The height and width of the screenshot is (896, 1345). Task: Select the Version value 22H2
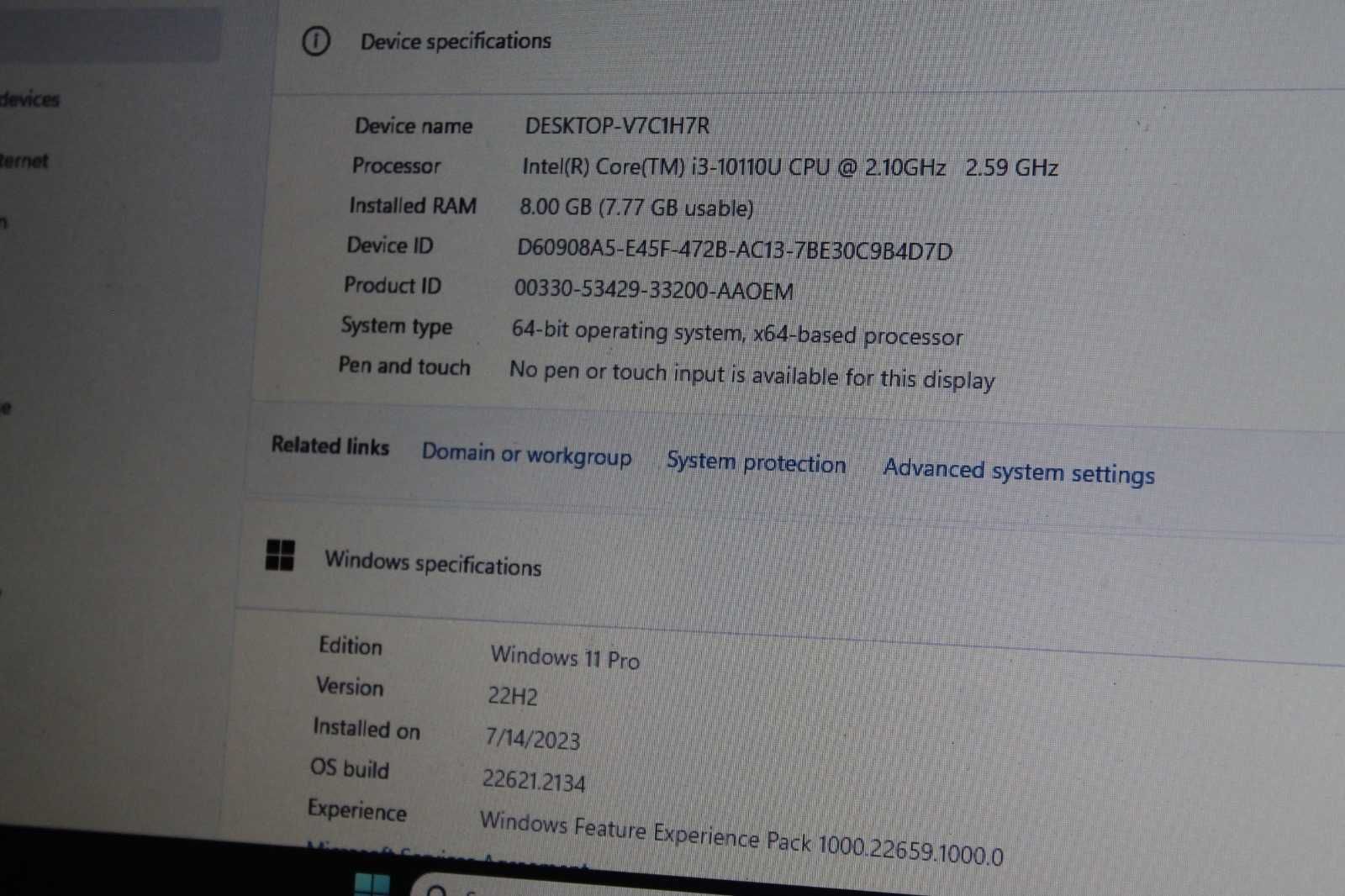(x=512, y=696)
